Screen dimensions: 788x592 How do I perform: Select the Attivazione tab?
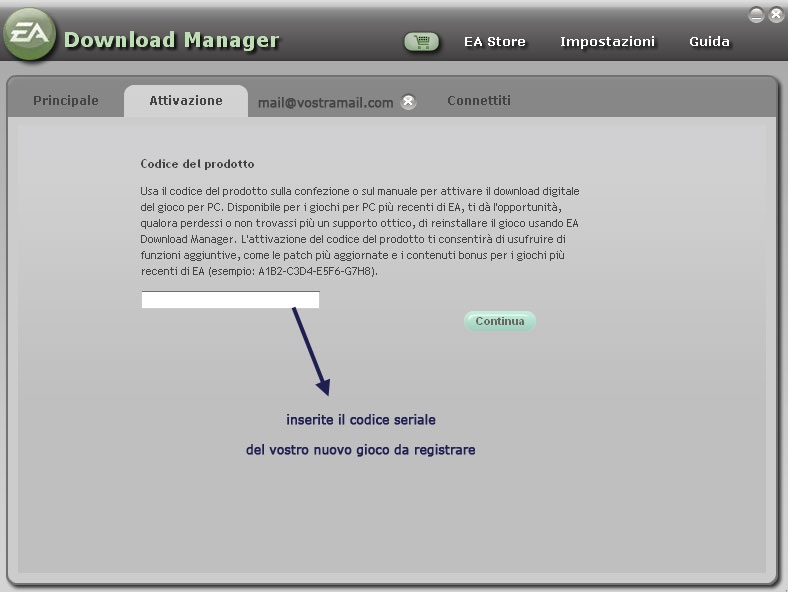186,101
